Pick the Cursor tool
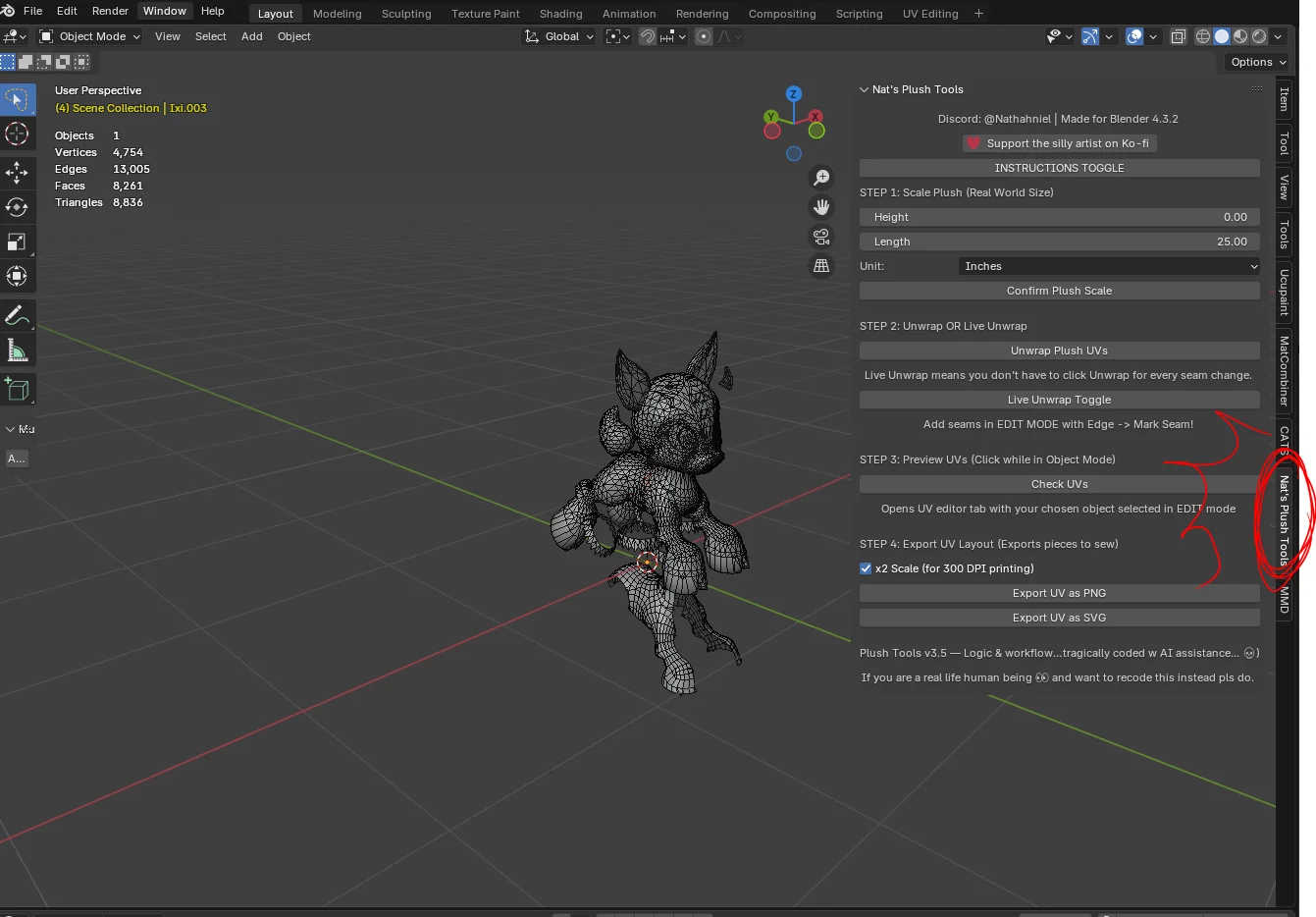Viewport: 1316px width, 917px height. coord(18,134)
